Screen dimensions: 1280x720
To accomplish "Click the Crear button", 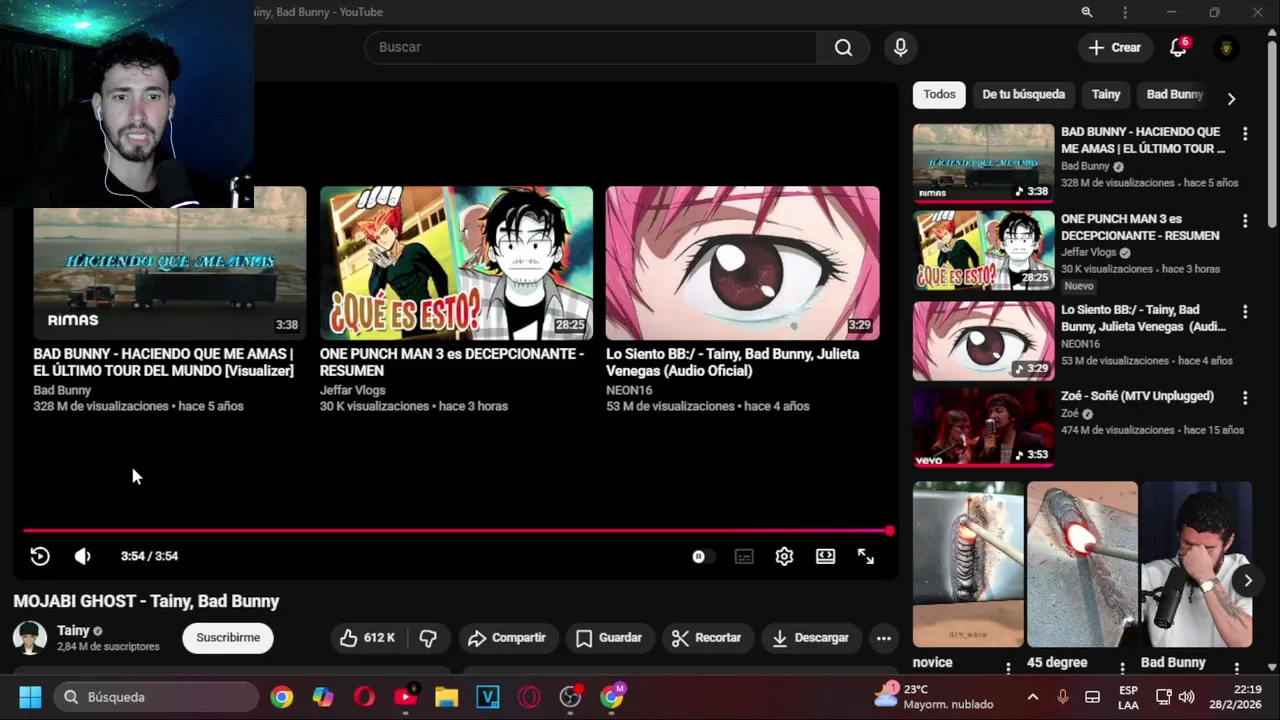I will point(1115,47).
